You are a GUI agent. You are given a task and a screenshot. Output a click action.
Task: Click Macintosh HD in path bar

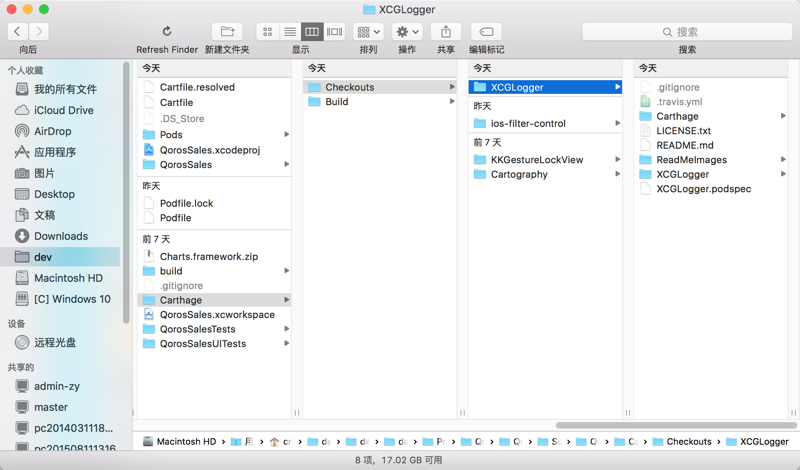(x=180, y=442)
